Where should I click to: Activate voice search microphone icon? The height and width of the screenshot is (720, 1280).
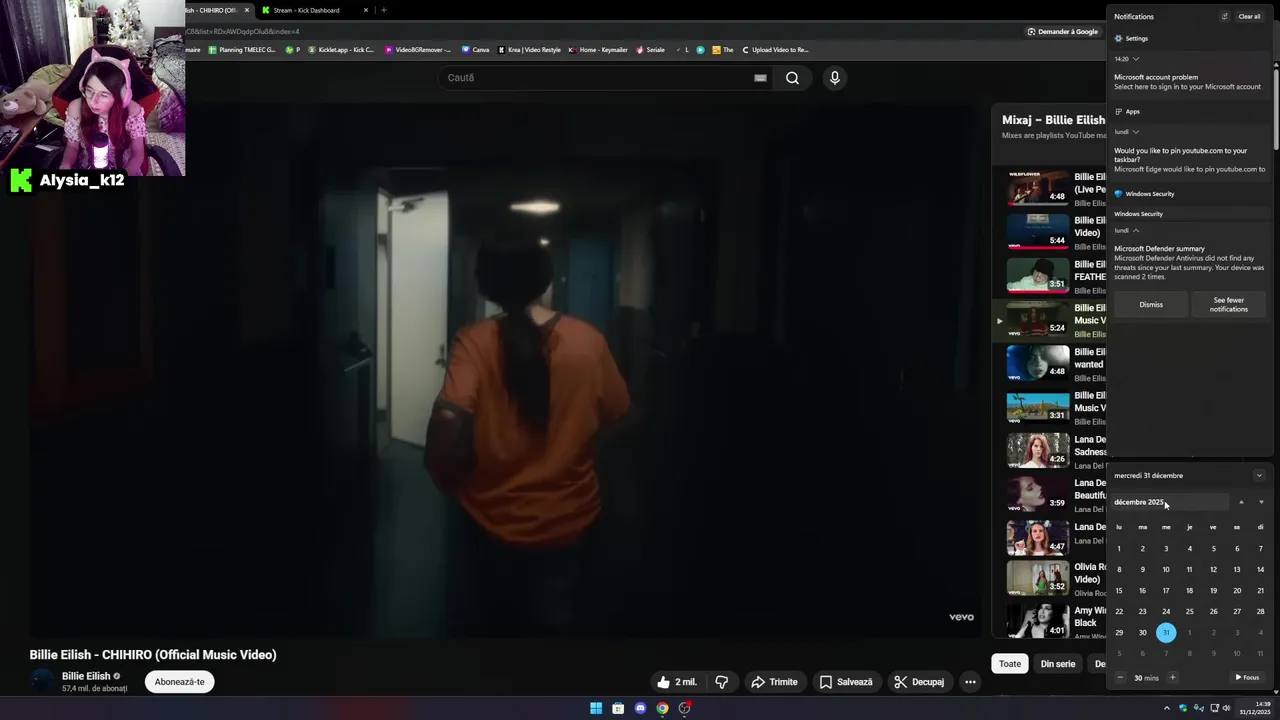[834, 78]
